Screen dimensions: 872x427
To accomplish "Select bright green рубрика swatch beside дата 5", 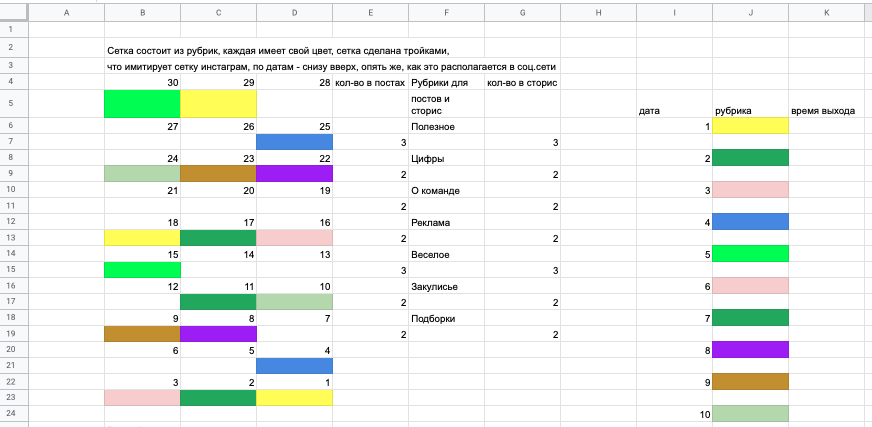I will pos(751,254).
